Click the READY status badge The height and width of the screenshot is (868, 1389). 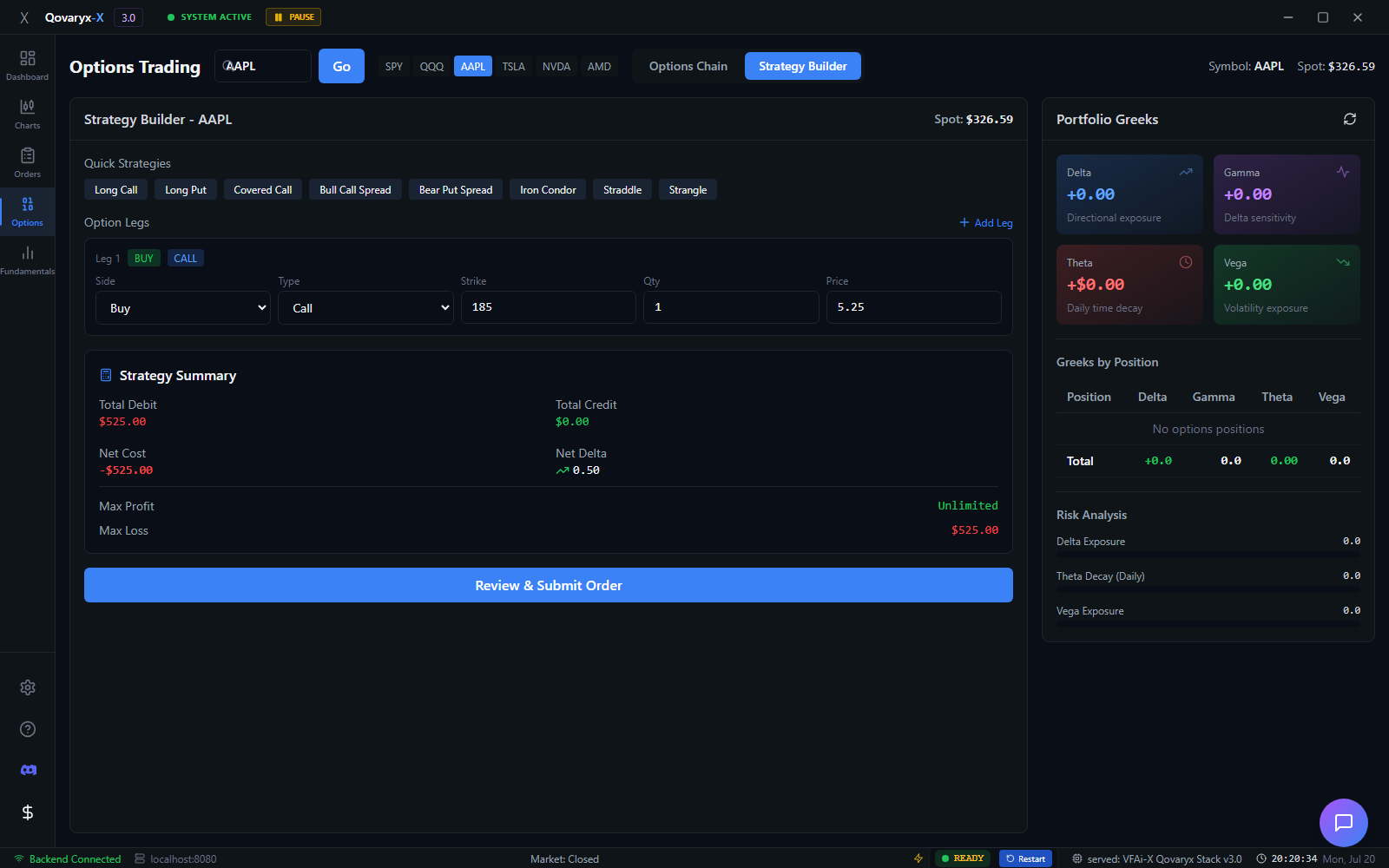pos(963,858)
